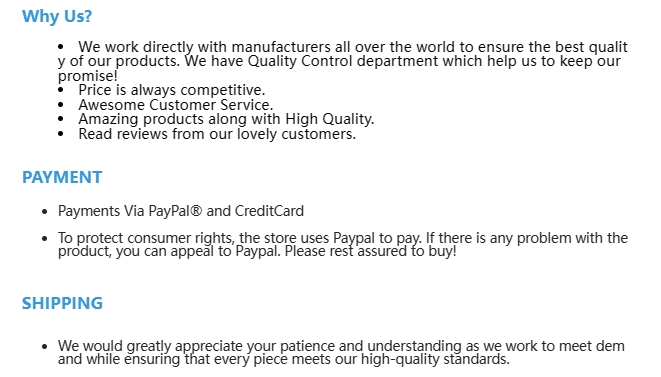Screen dimensions: 661x377
Task: Click the 'Why Us?' heading
Action: [57, 16]
